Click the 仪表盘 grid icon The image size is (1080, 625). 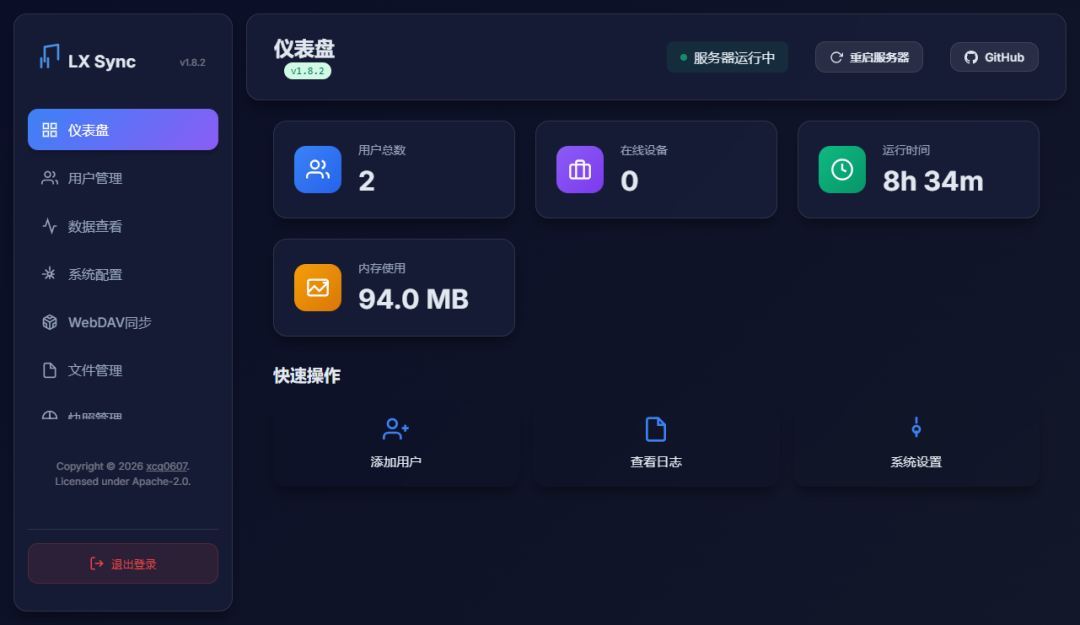tap(50, 130)
